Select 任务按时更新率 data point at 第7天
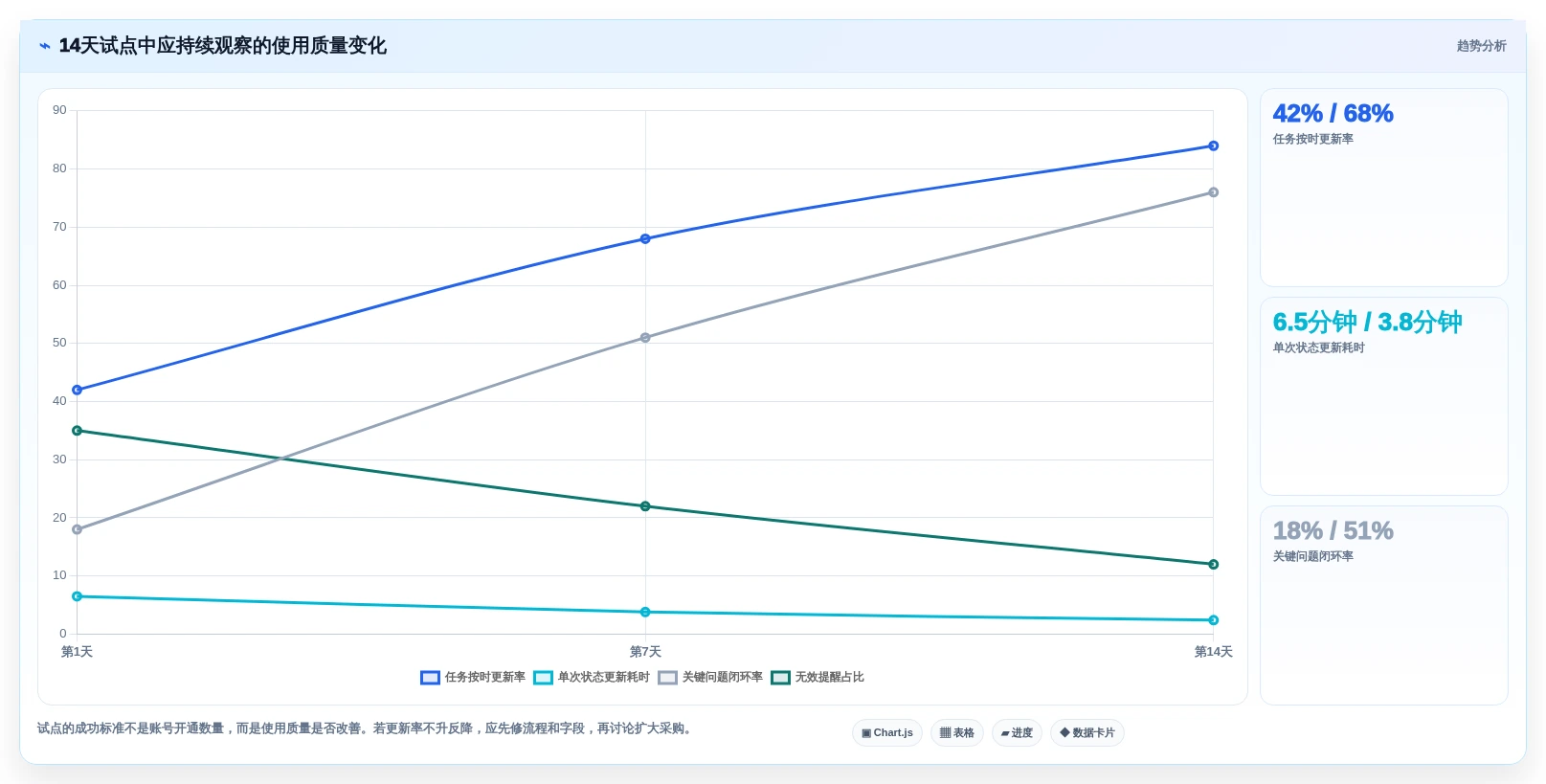This screenshot has height=784, width=1546. 645,239
